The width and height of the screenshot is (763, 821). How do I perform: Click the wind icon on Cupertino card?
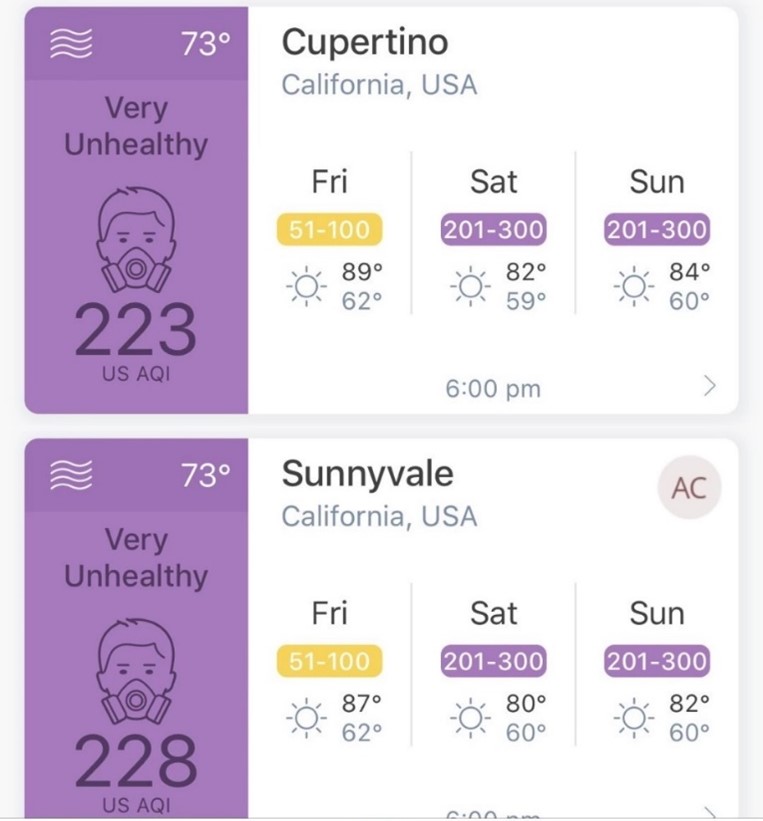pyautogui.click(x=71, y=43)
